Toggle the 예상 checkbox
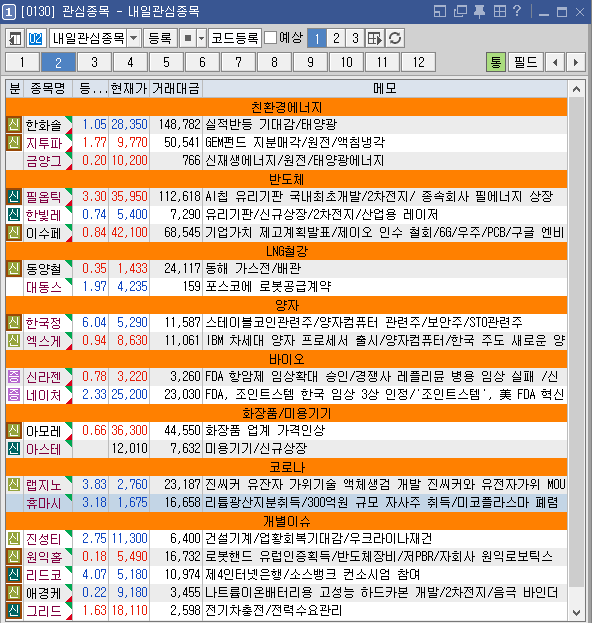592x623 pixels. [270, 38]
